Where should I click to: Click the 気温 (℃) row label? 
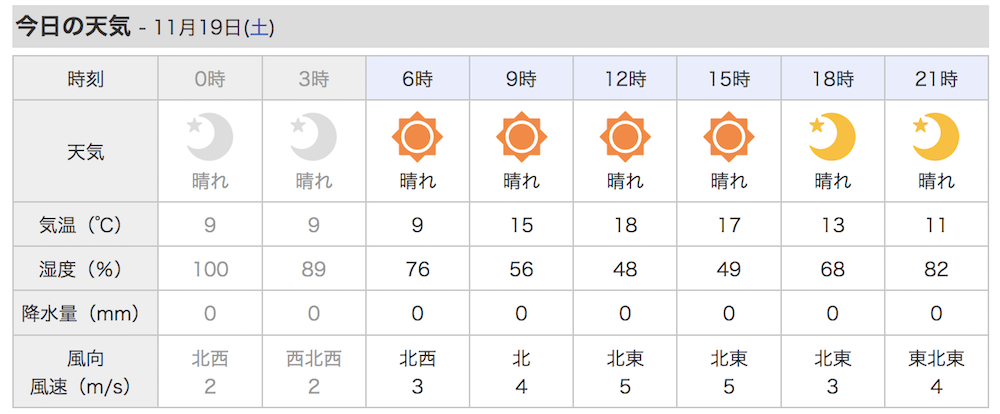click(x=85, y=226)
